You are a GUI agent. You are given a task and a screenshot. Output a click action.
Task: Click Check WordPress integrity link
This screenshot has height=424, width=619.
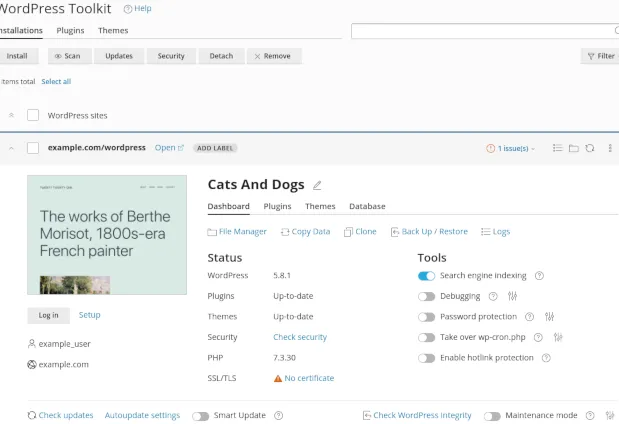417,415
